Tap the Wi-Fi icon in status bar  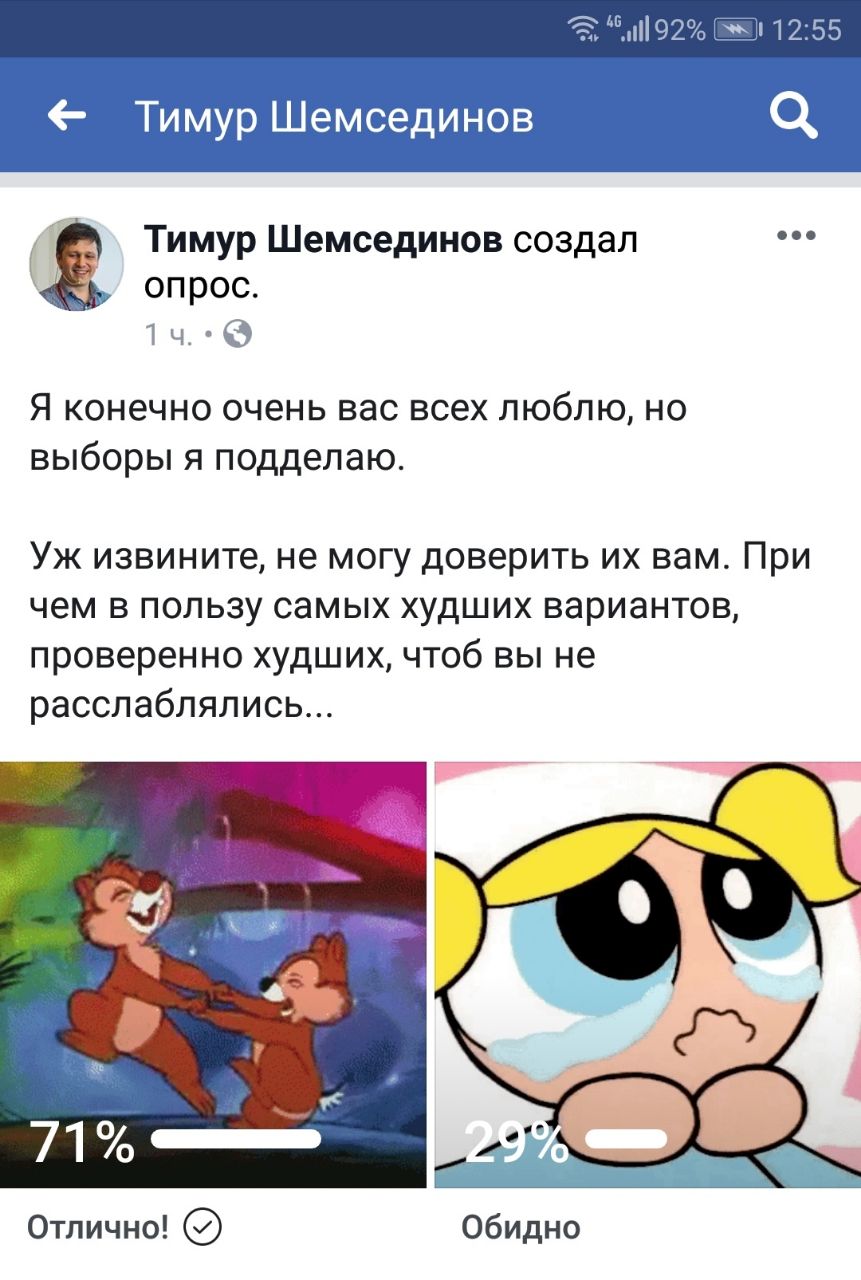point(583,30)
